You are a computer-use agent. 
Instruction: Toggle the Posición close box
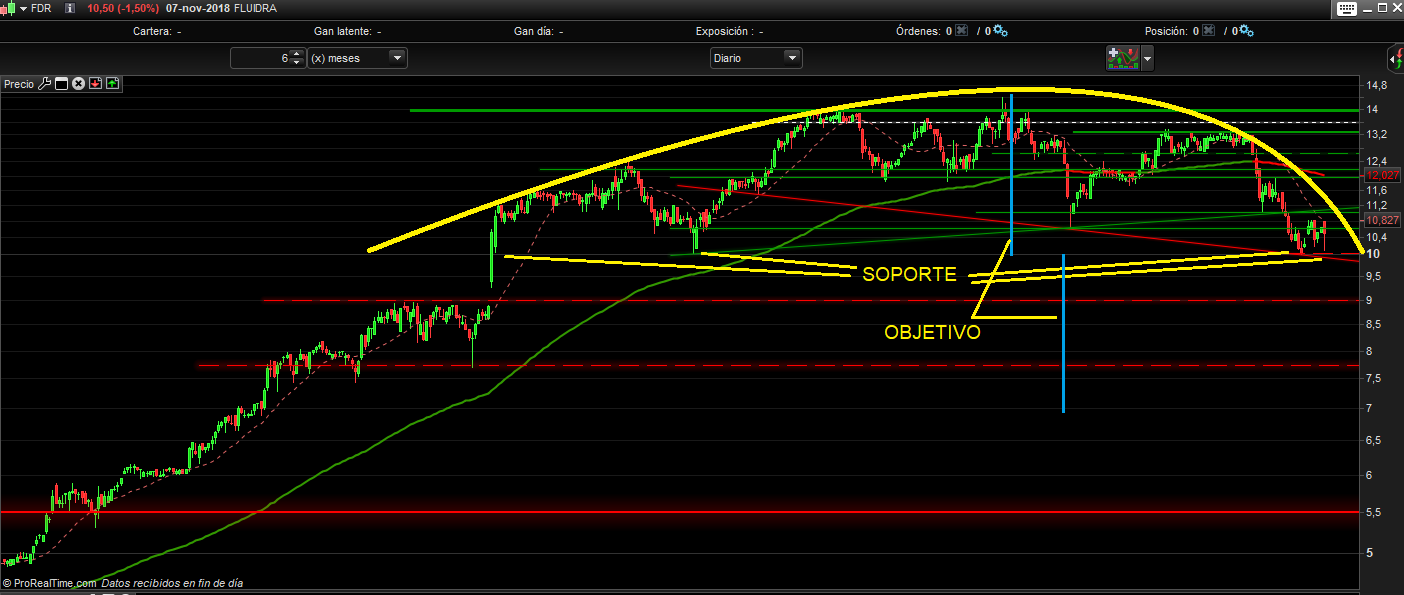coord(1211,31)
